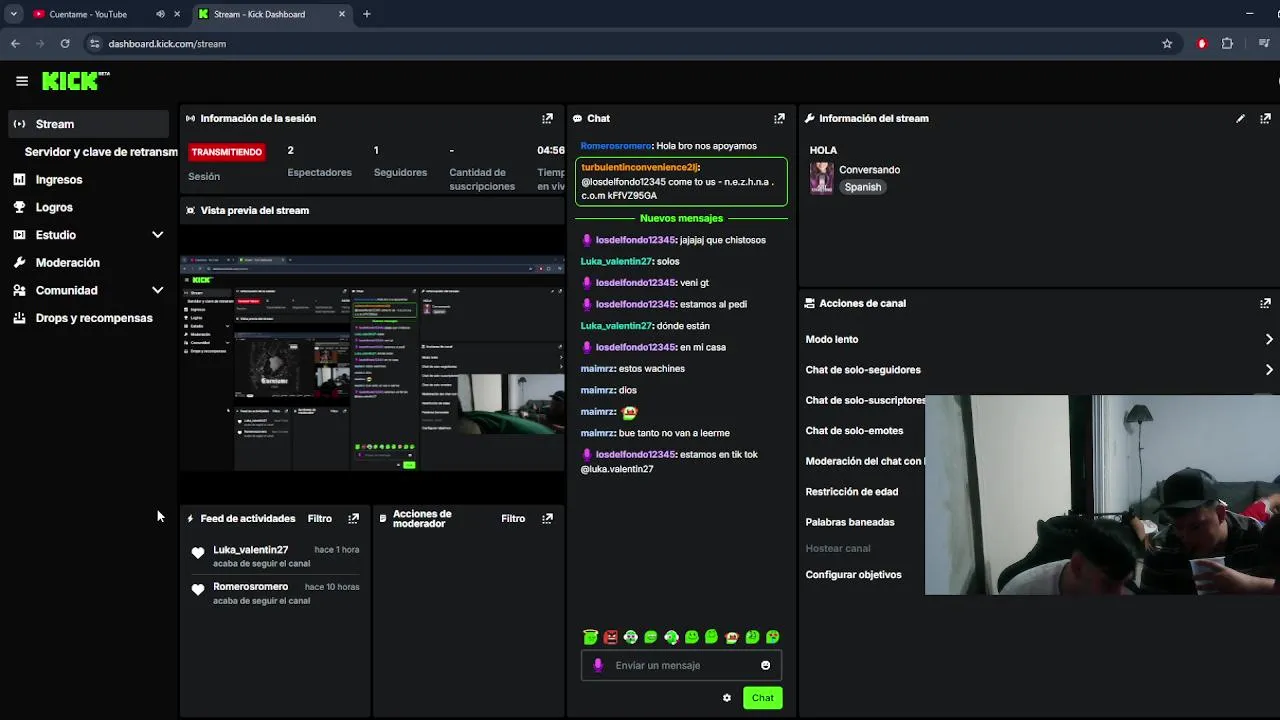Open Filtro in Acciones de moderador
Screen dimensions: 1280x720
pyautogui.click(x=513, y=518)
